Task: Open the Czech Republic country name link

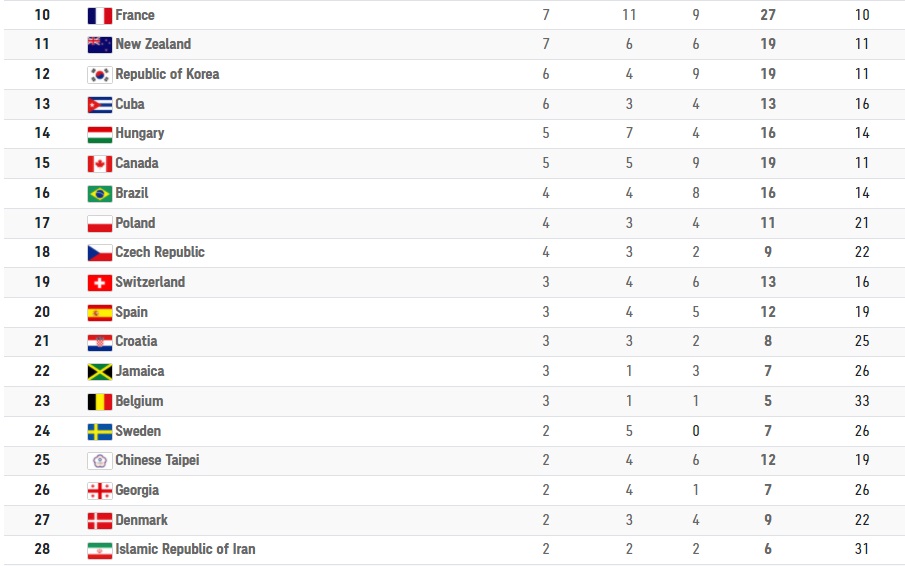Action: (160, 252)
